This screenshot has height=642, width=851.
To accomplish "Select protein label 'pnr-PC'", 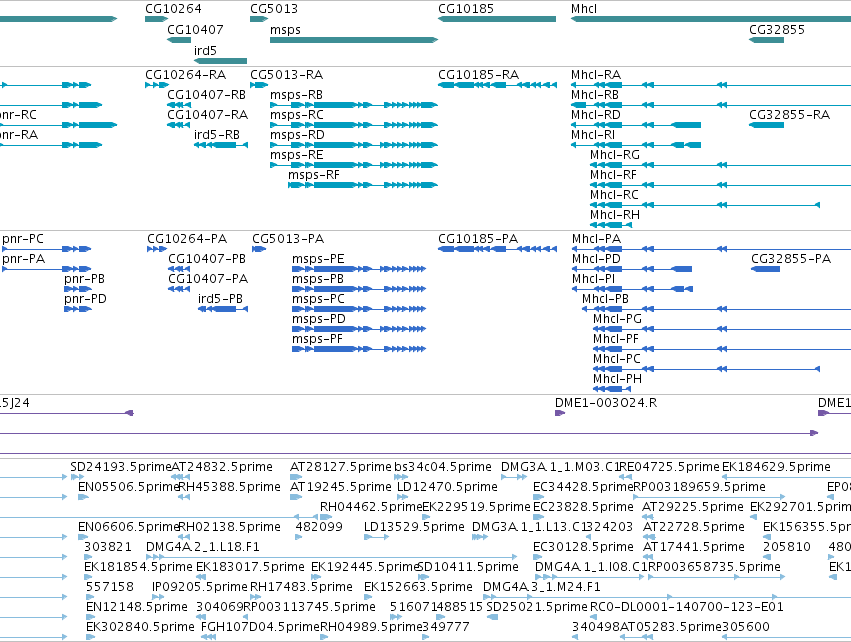I will click(23, 239).
